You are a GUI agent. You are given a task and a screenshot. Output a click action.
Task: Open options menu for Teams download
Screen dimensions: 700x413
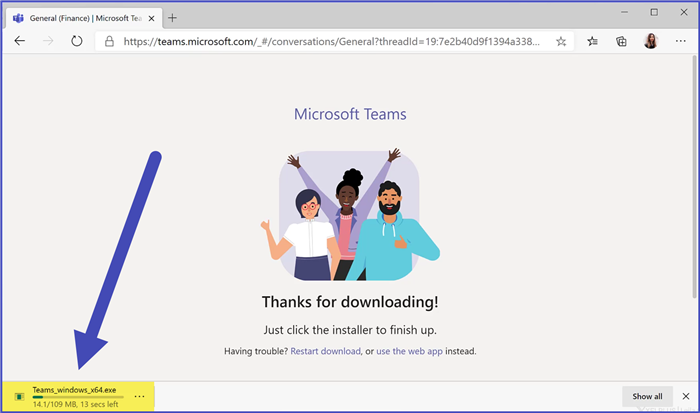coord(139,397)
